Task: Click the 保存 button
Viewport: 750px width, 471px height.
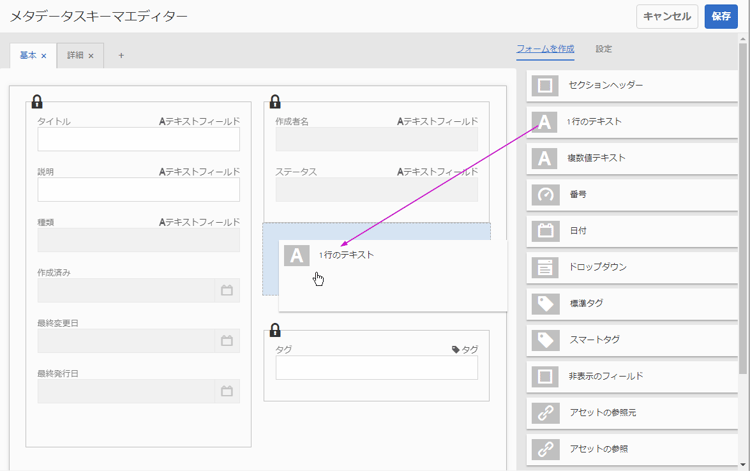Action: click(721, 16)
